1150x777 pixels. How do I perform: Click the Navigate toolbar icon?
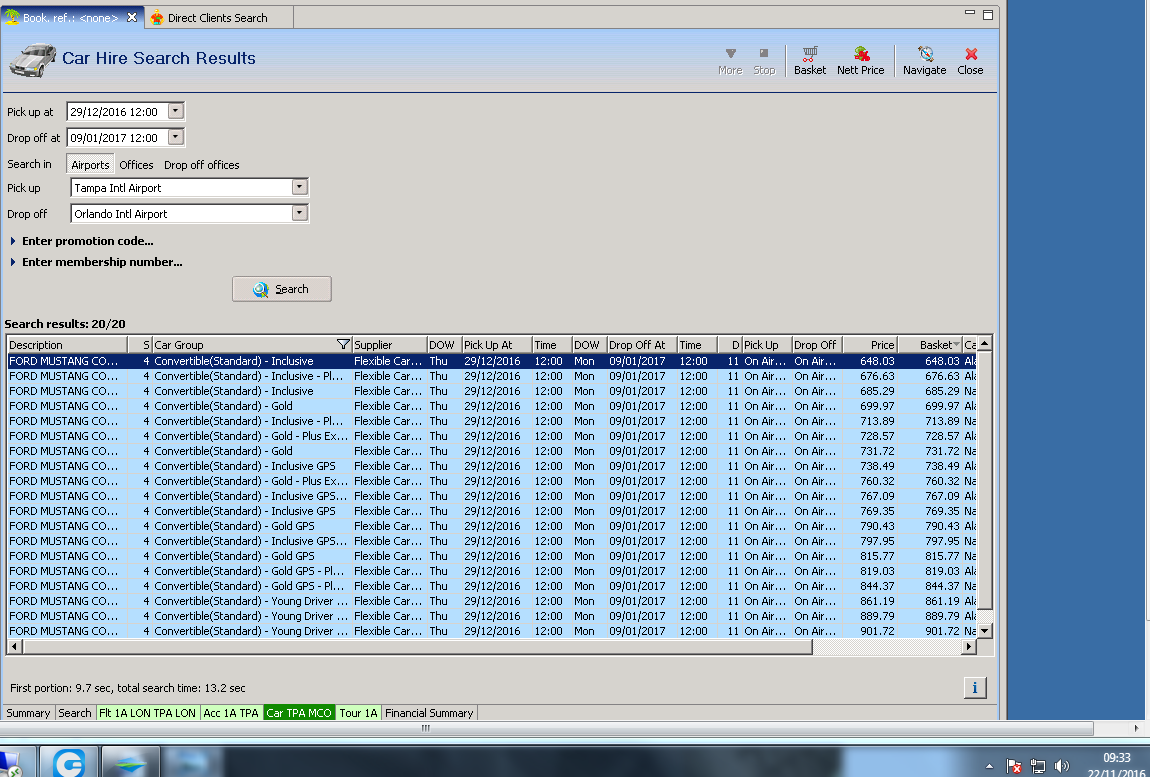[924, 60]
